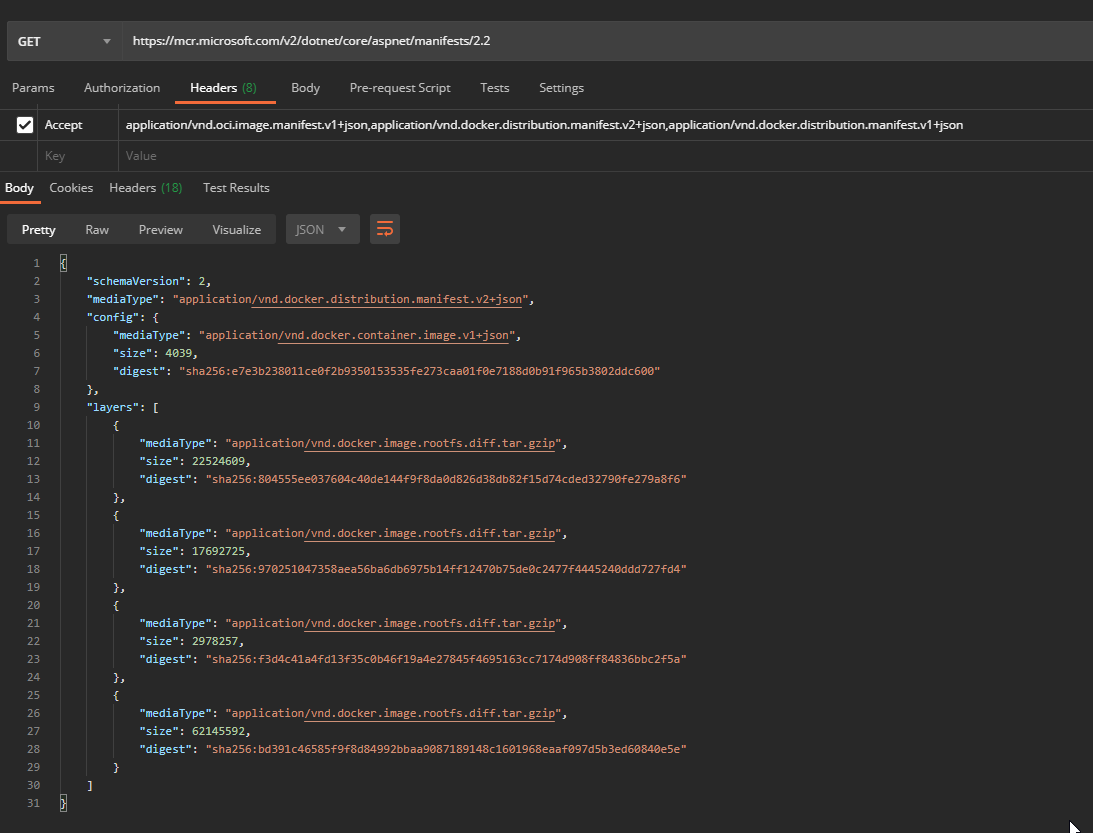1093x833 pixels.
Task: Open the GET method dropdown
Action: [x=64, y=41]
